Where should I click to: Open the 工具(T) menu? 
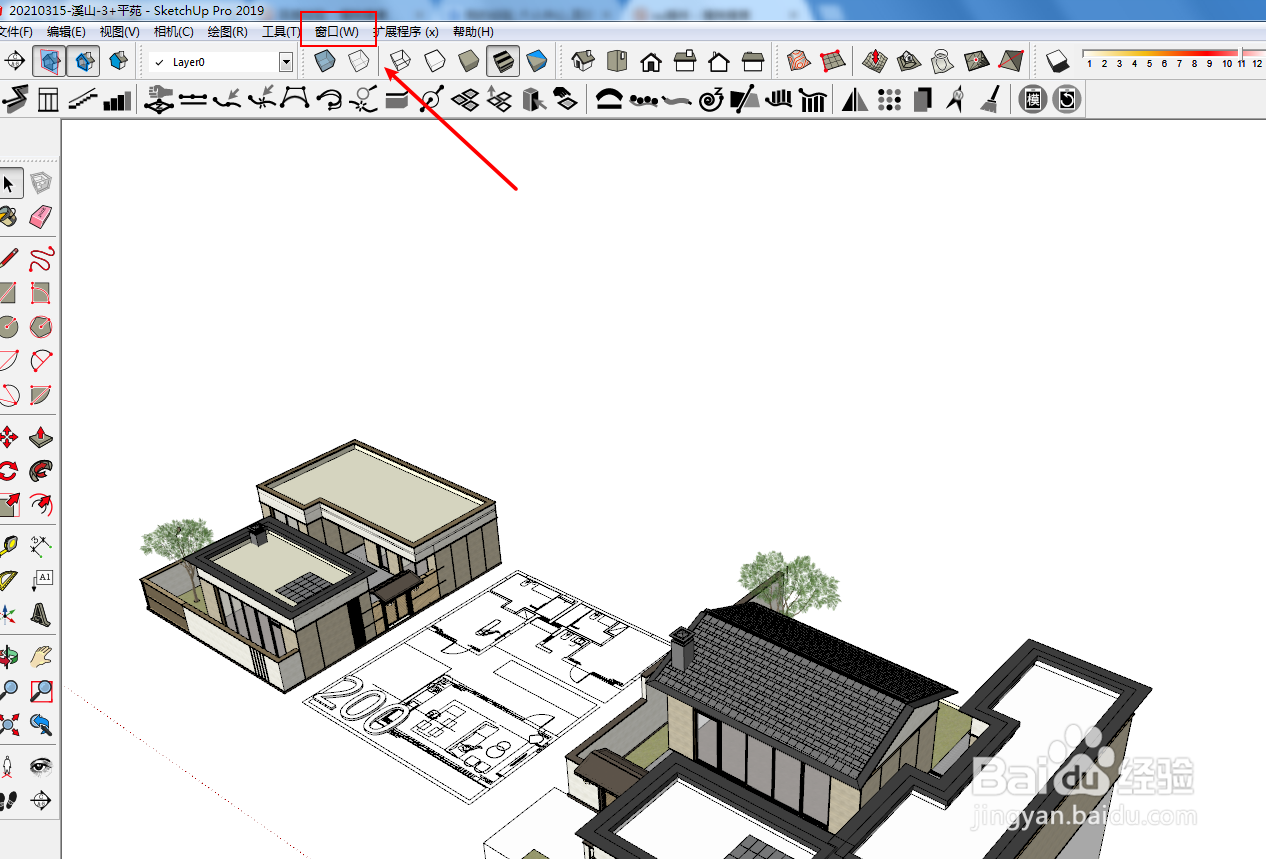point(281,32)
